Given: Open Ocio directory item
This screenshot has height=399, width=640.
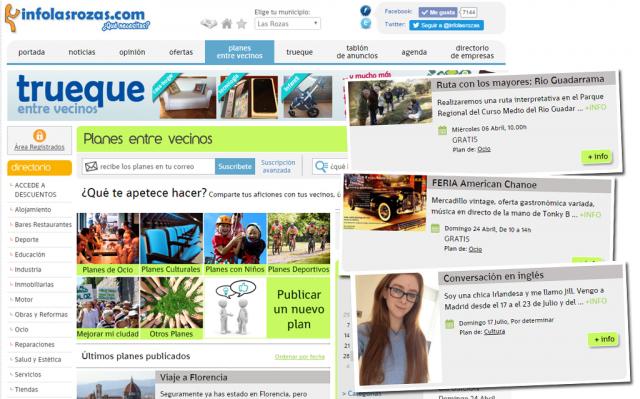Looking at the screenshot, I should [21, 329].
